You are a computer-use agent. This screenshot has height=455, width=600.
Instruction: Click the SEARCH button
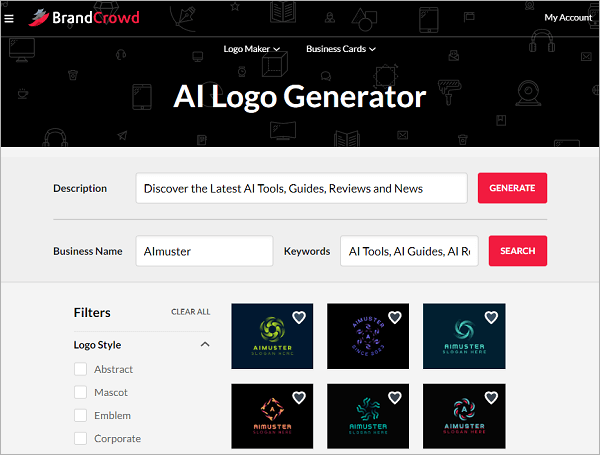coord(517,251)
